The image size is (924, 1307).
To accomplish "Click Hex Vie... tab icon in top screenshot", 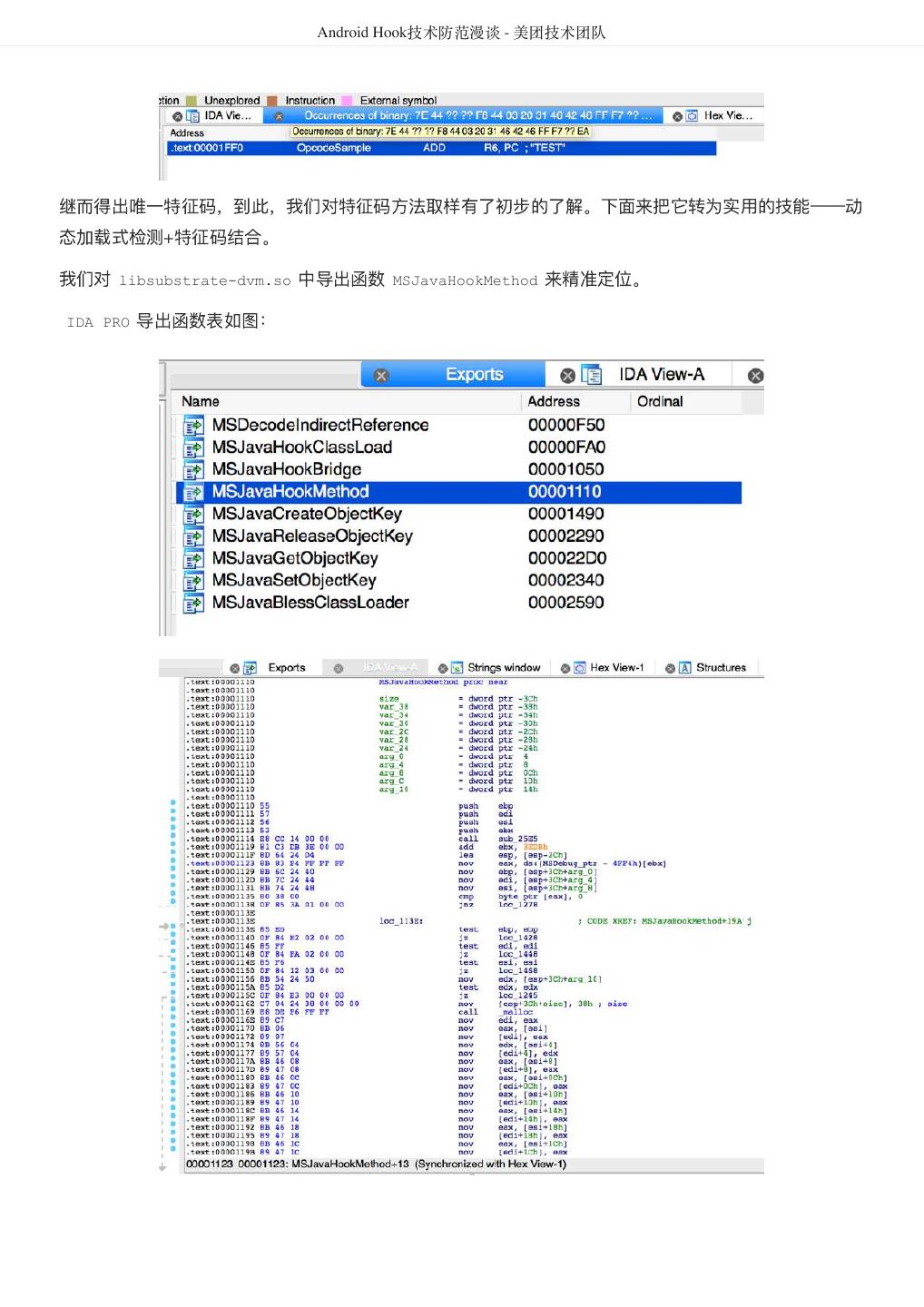I will (692, 116).
